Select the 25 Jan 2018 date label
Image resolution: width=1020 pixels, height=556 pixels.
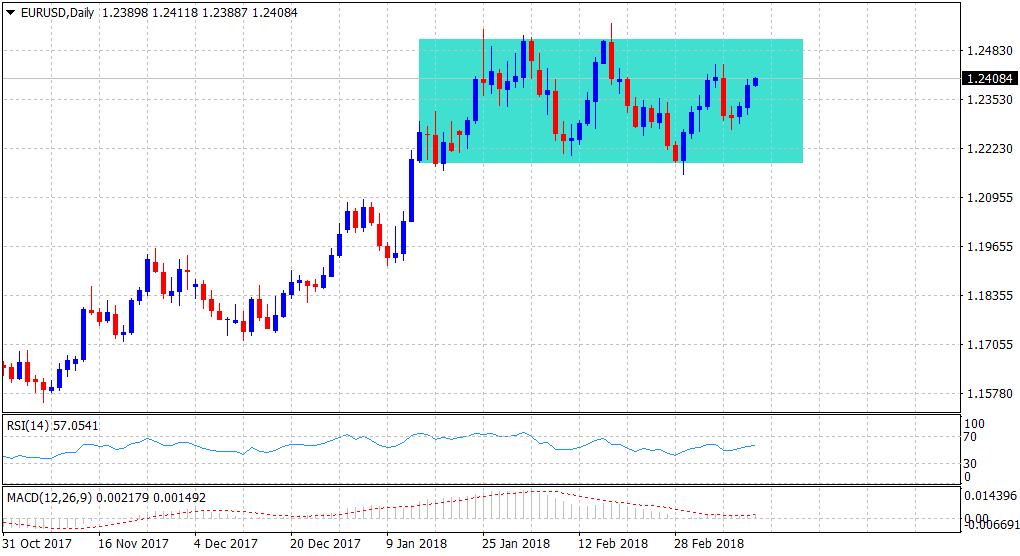coord(515,543)
